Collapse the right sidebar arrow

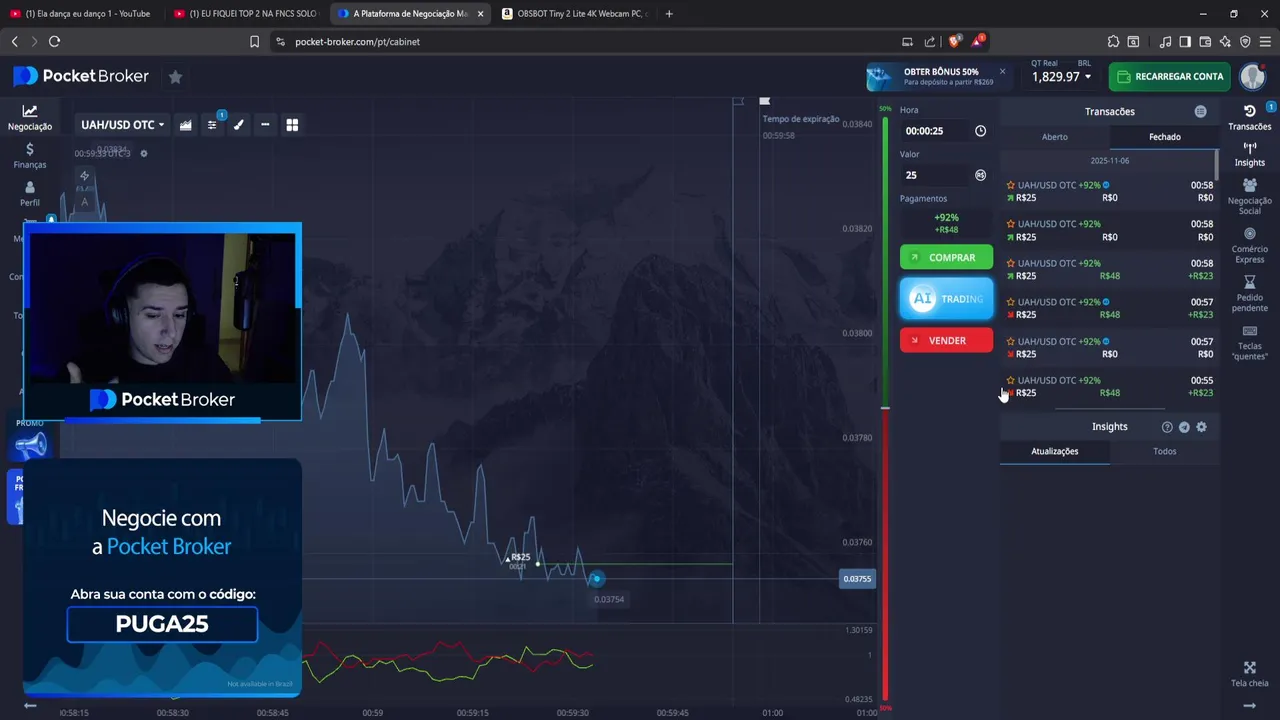tap(1250, 705)
